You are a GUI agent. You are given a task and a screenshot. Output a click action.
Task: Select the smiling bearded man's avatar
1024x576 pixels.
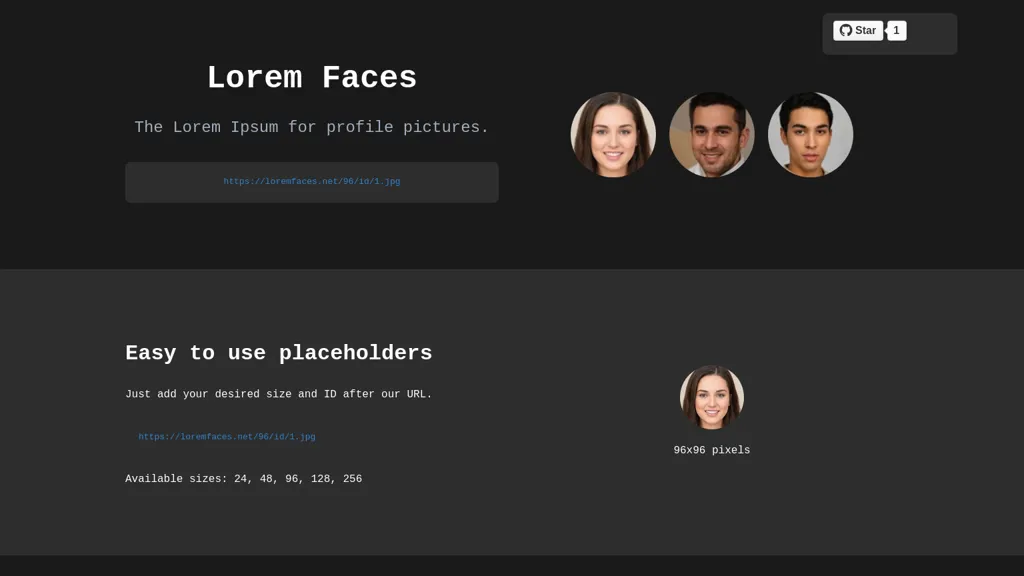point(712,135)
